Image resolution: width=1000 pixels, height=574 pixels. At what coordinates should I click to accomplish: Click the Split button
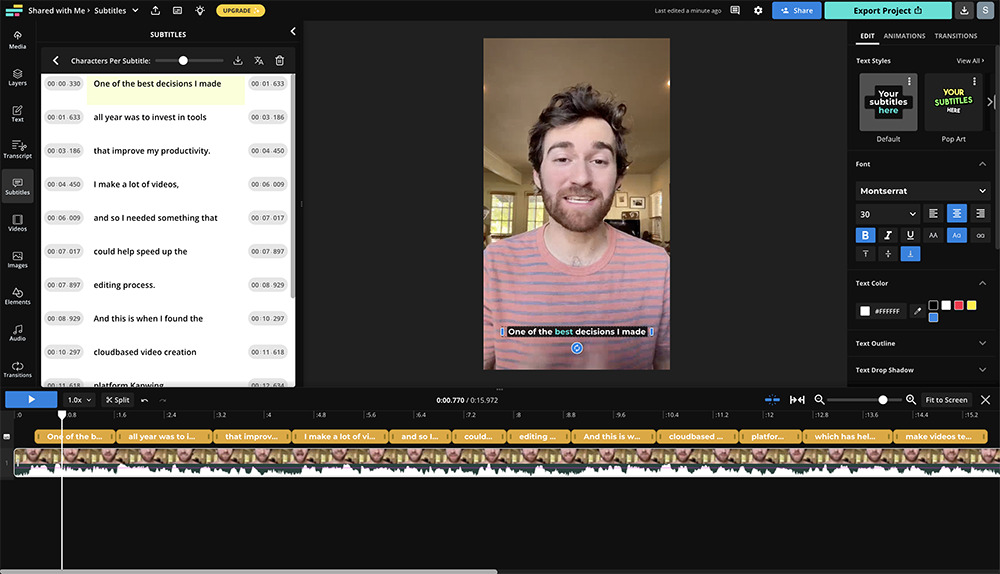pyautogui.click(x=117, y=400)
